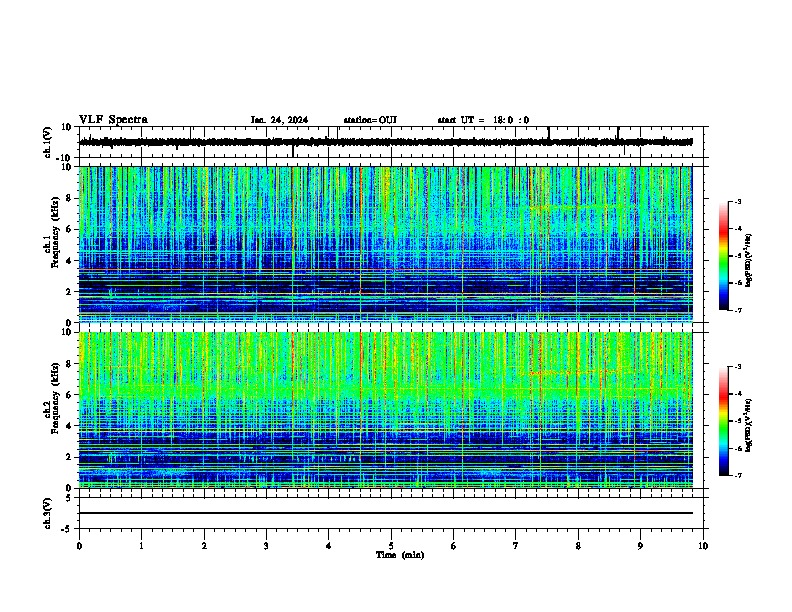The height and width of the screenshot is (612, 792).
Task: Click the color scale bar beside ch.2 spectrogram
Action: [724, 421]
